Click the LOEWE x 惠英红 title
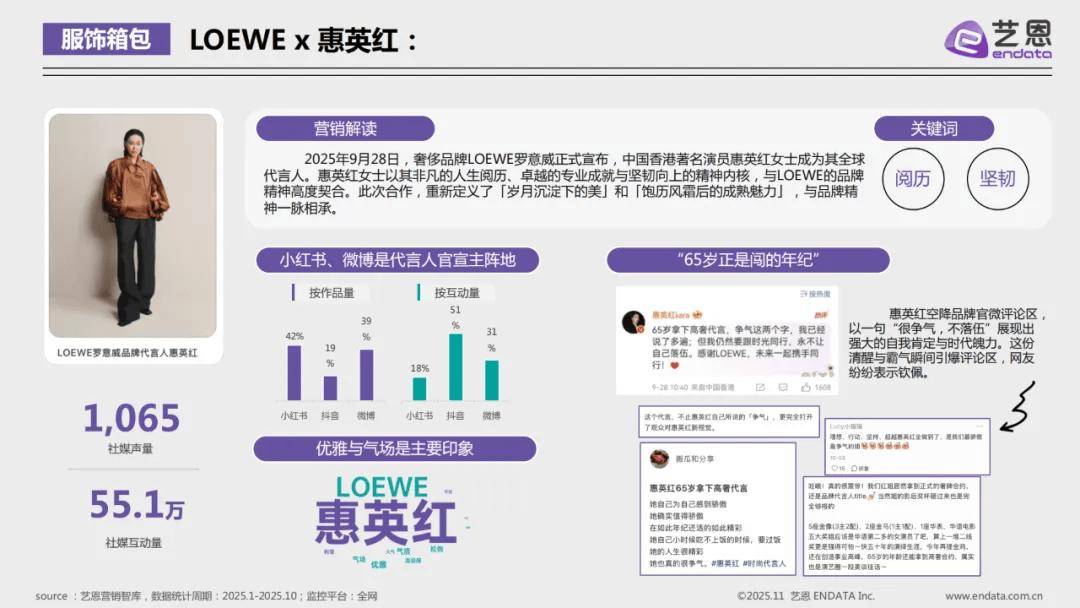 [303, 40]
